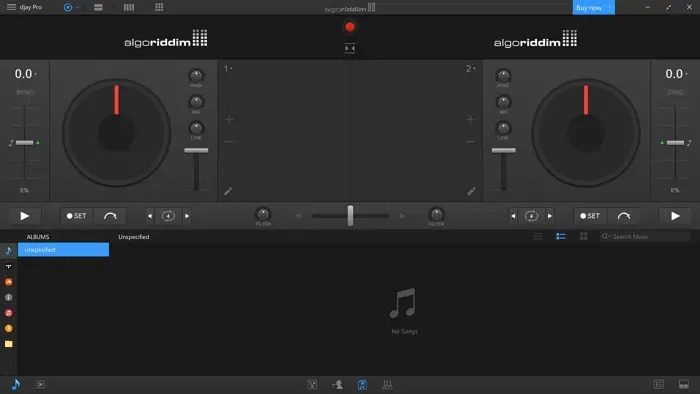Open the grid sampler layout icon in top bar

pyautogui.click(x=159, y=7)
